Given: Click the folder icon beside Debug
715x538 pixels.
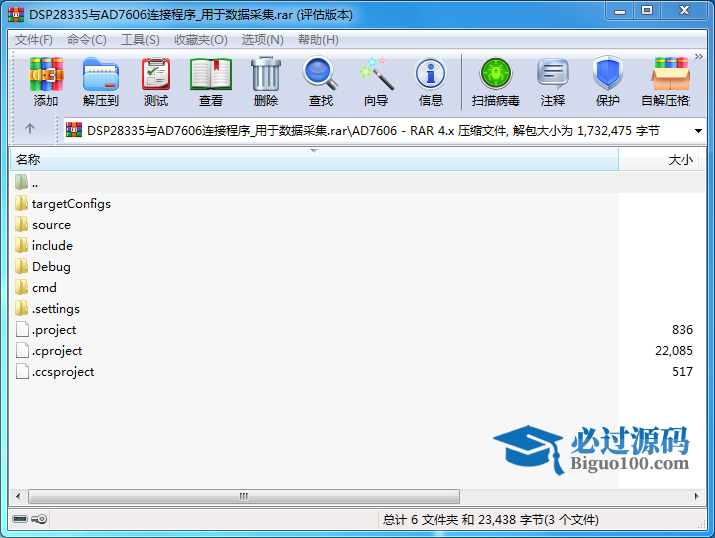Looking at the screenshot, I should tap(21, 266).
